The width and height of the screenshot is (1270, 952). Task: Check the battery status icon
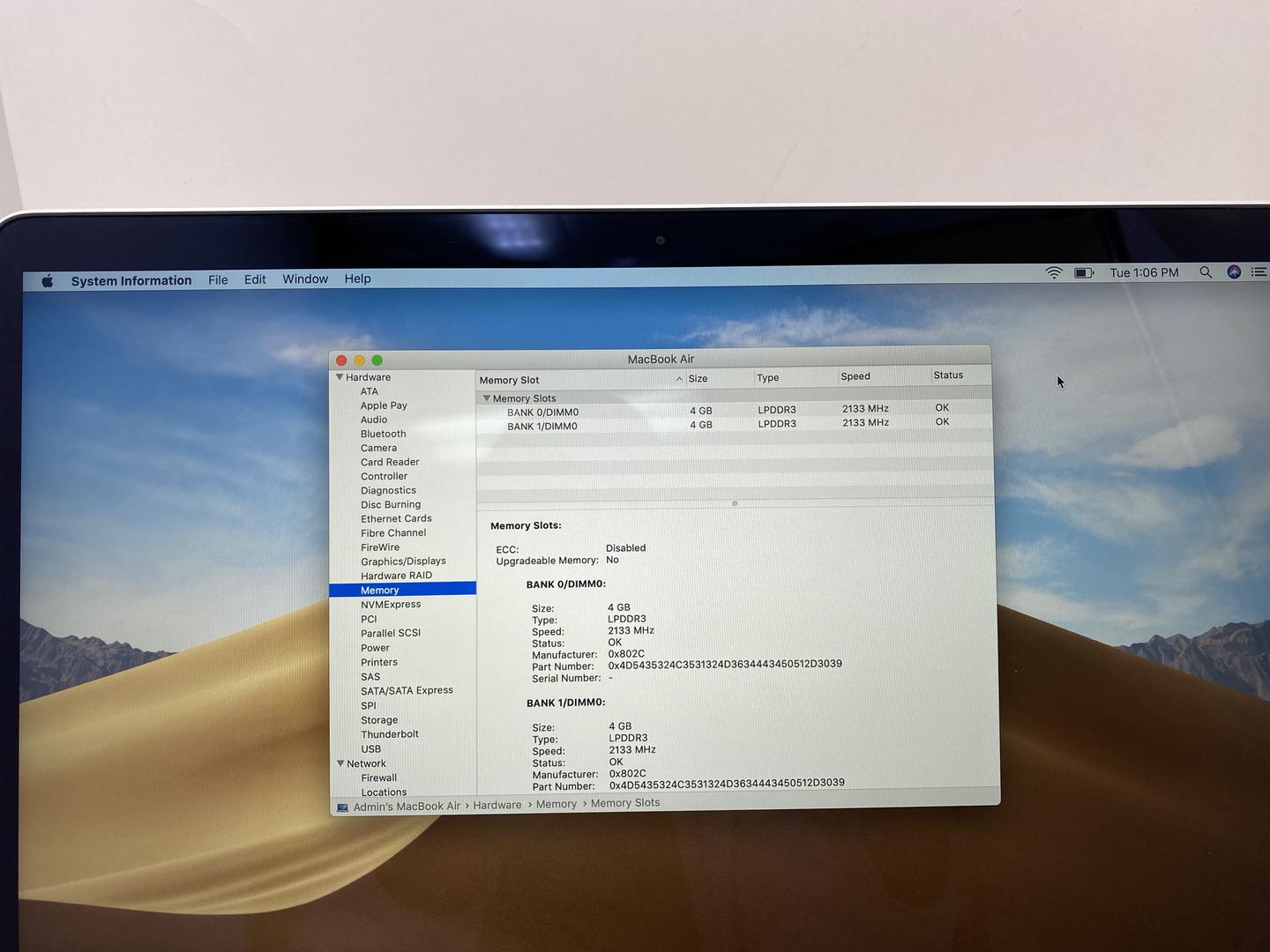pos(1084,273)
